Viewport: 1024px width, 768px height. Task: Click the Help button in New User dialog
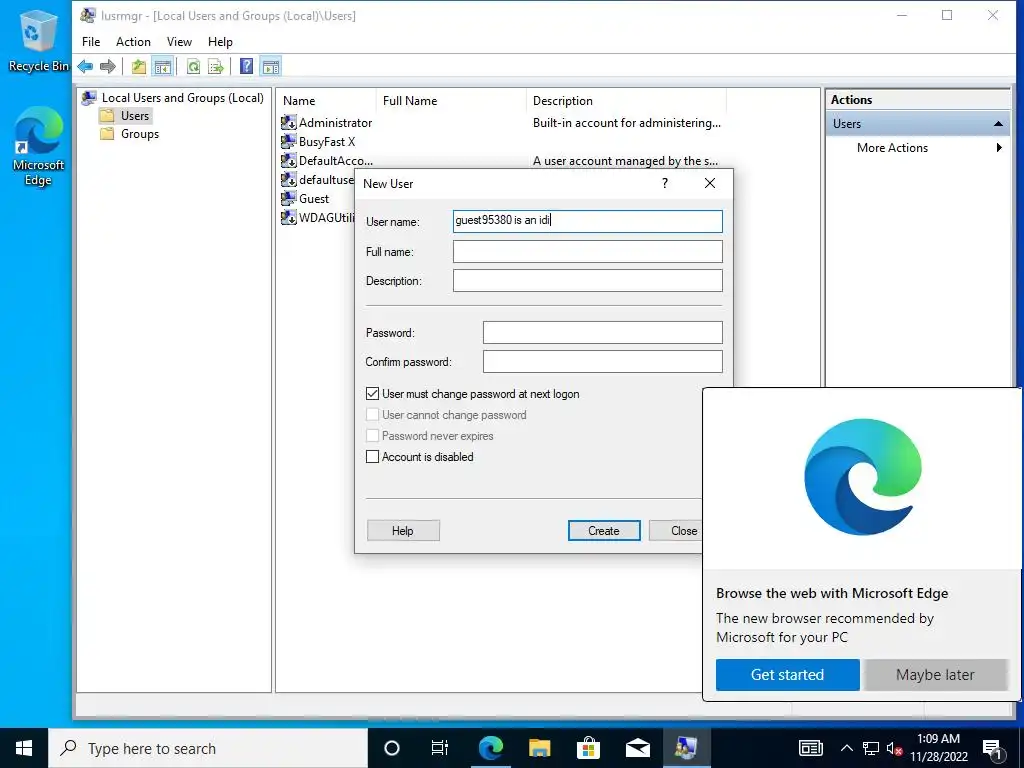coord(403,531)
